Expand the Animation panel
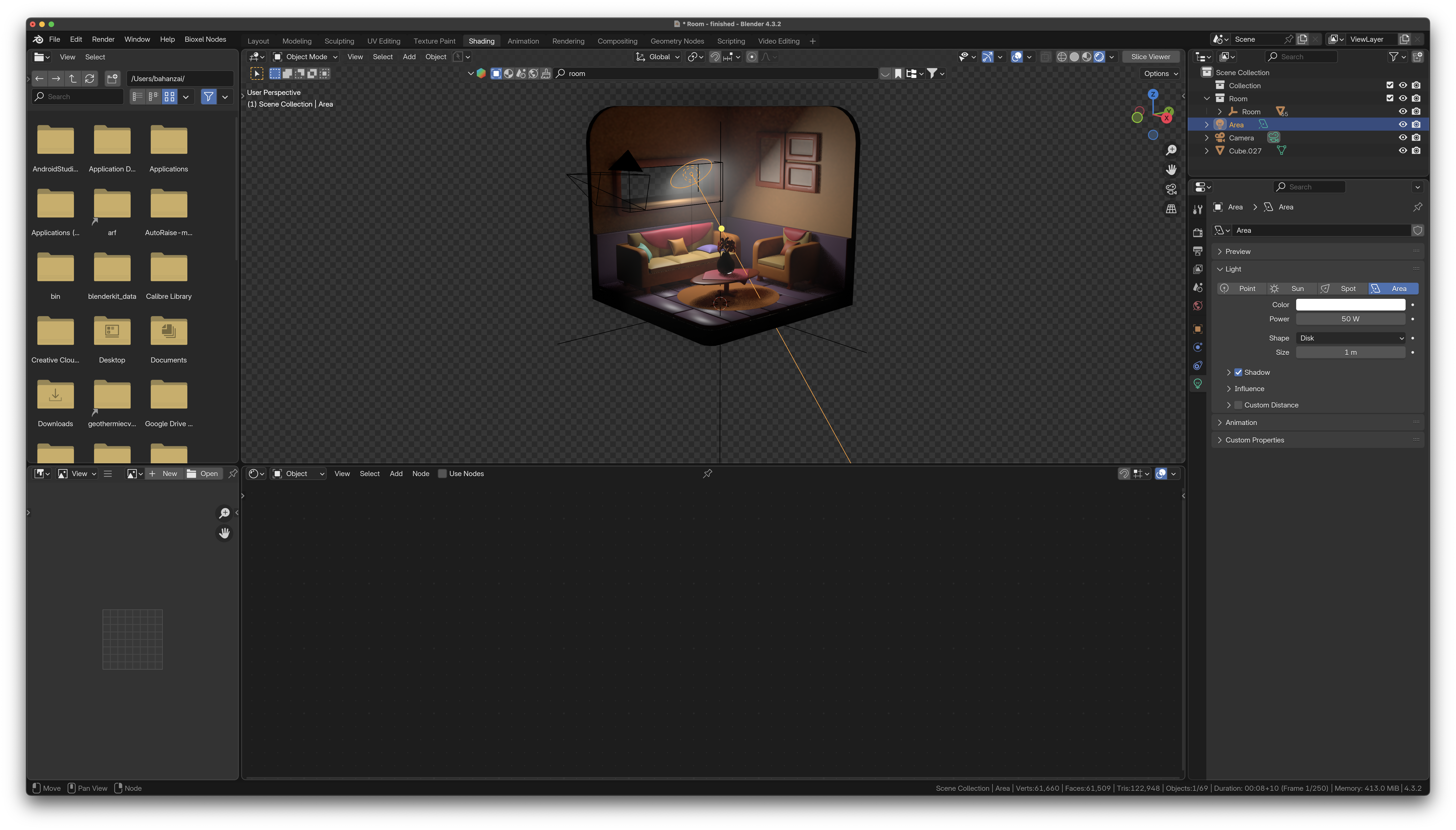 pos(1241,422)
